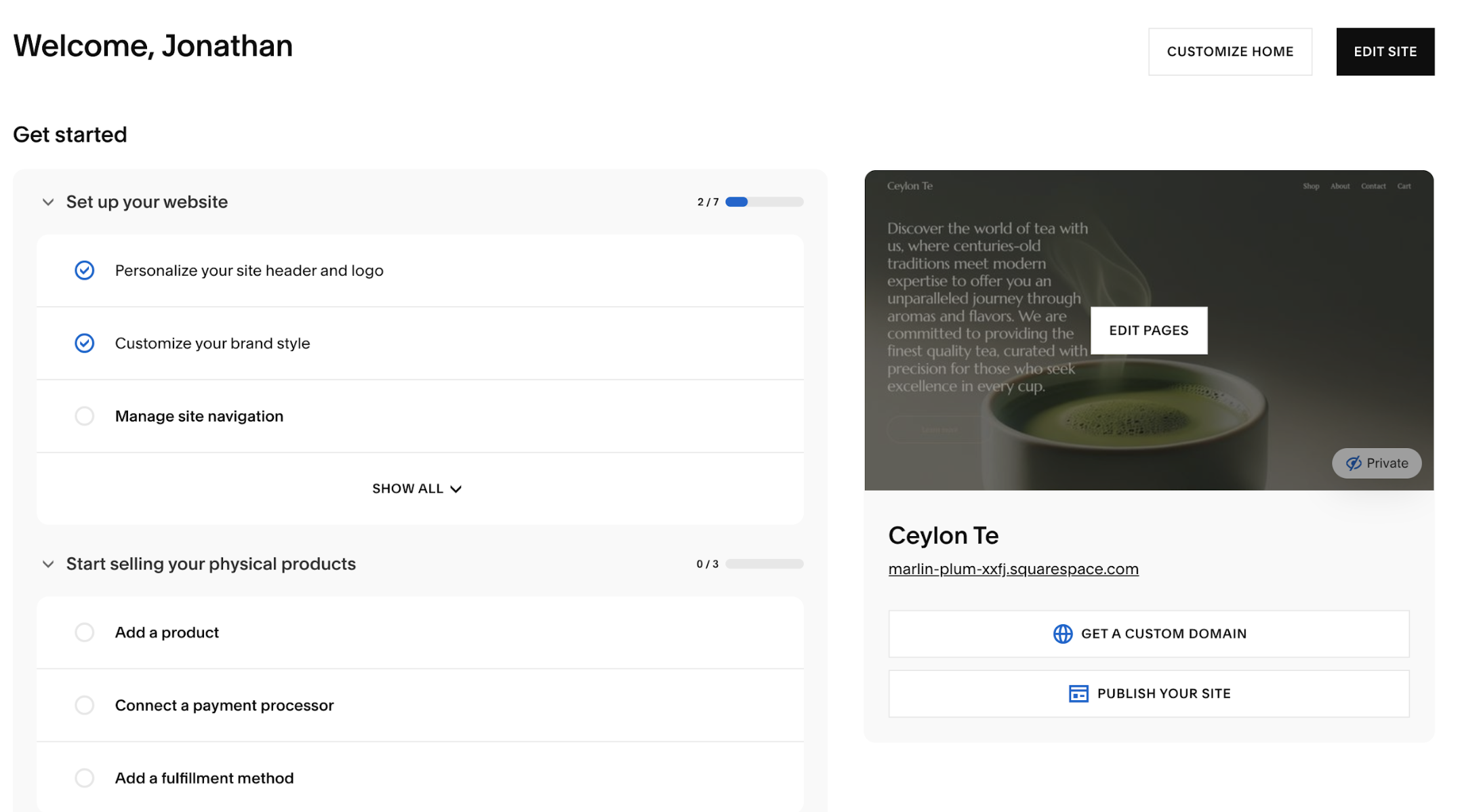Expand the SHOW ALL checklist items
The image size is (1460, 812).
pyautogui.click(x=416, y=489)
